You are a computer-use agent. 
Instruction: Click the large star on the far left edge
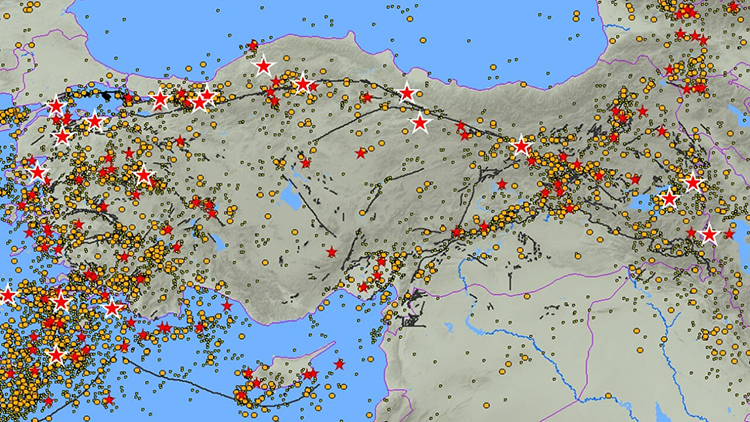8,295
